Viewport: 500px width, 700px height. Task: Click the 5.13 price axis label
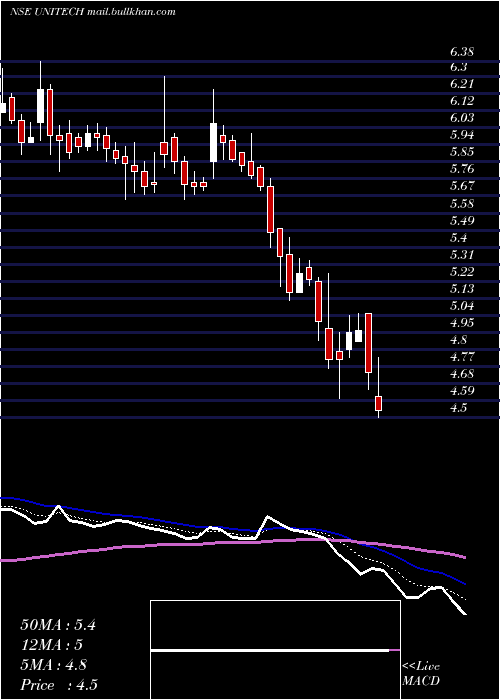tap(462, 288)
